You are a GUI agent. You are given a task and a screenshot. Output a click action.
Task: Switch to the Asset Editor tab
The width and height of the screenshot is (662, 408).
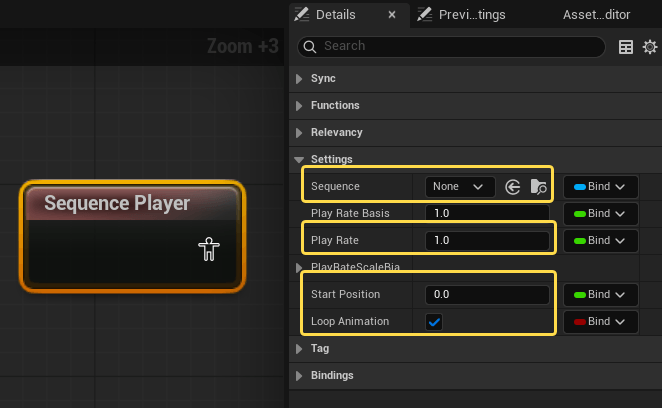click(x=596, y=14)
